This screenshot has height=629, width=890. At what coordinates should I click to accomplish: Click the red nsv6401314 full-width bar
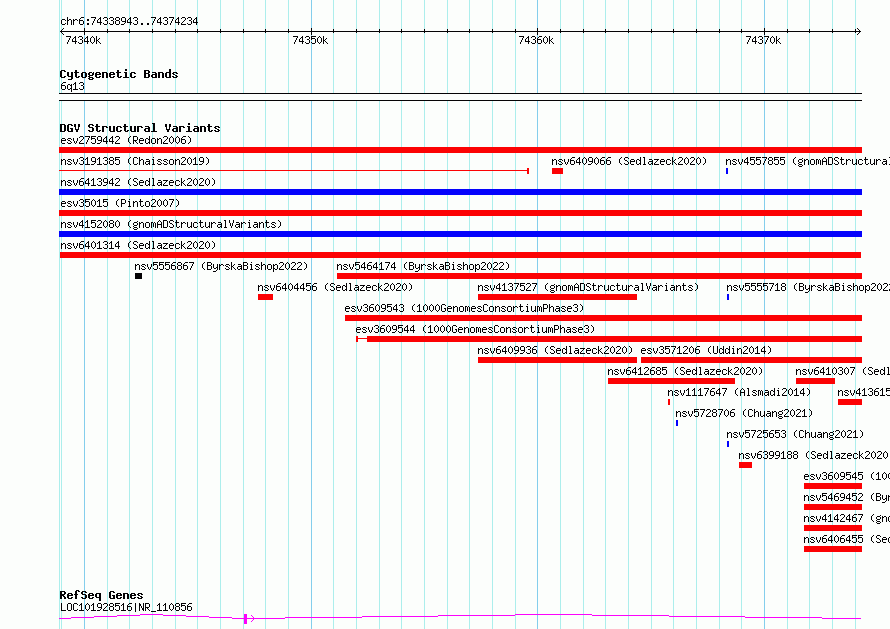point(460,255)
